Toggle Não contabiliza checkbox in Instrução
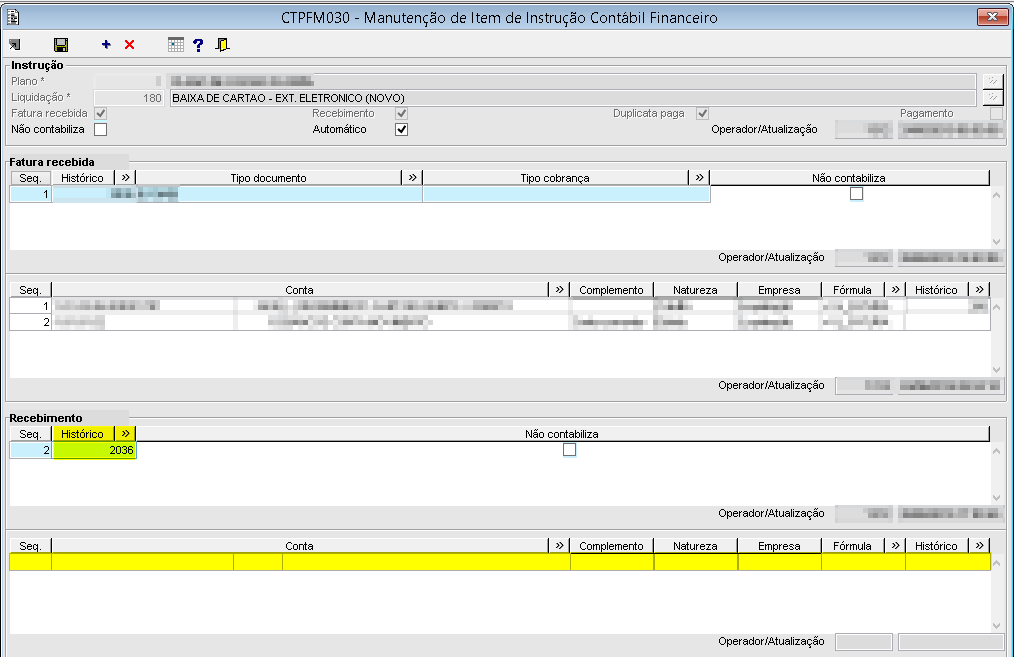Image resolution: width=1014 pixels, height=657 pixels. pyautogui.click(x=100, y=129)
